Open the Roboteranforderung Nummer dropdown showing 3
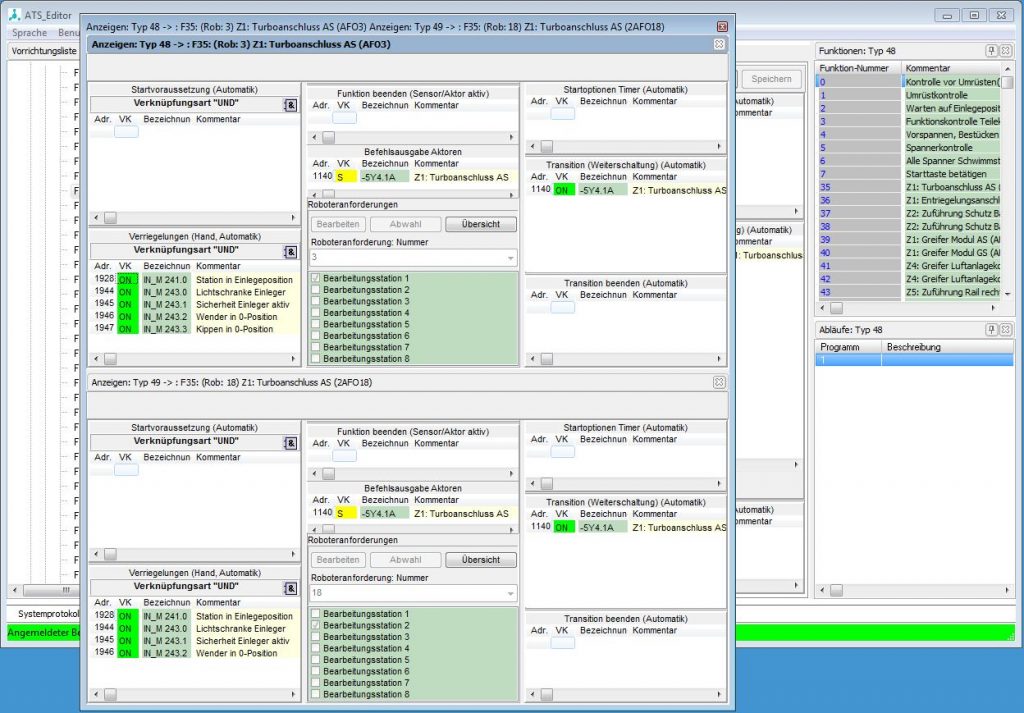The width and height of the screenshot is (1024, 713). tap(511, 256)
